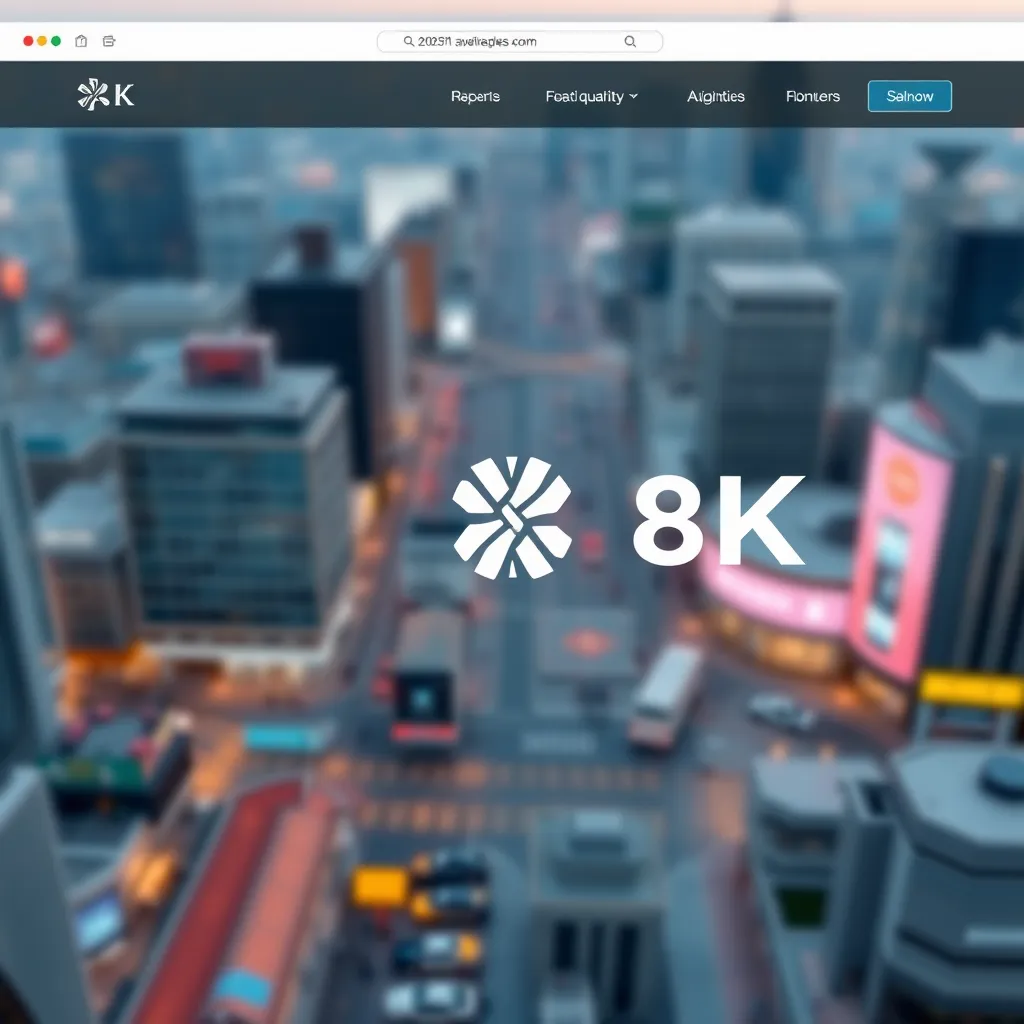Click the tab overview icon beside the home icon
1024x1024 pixels.
pos(107,41)
